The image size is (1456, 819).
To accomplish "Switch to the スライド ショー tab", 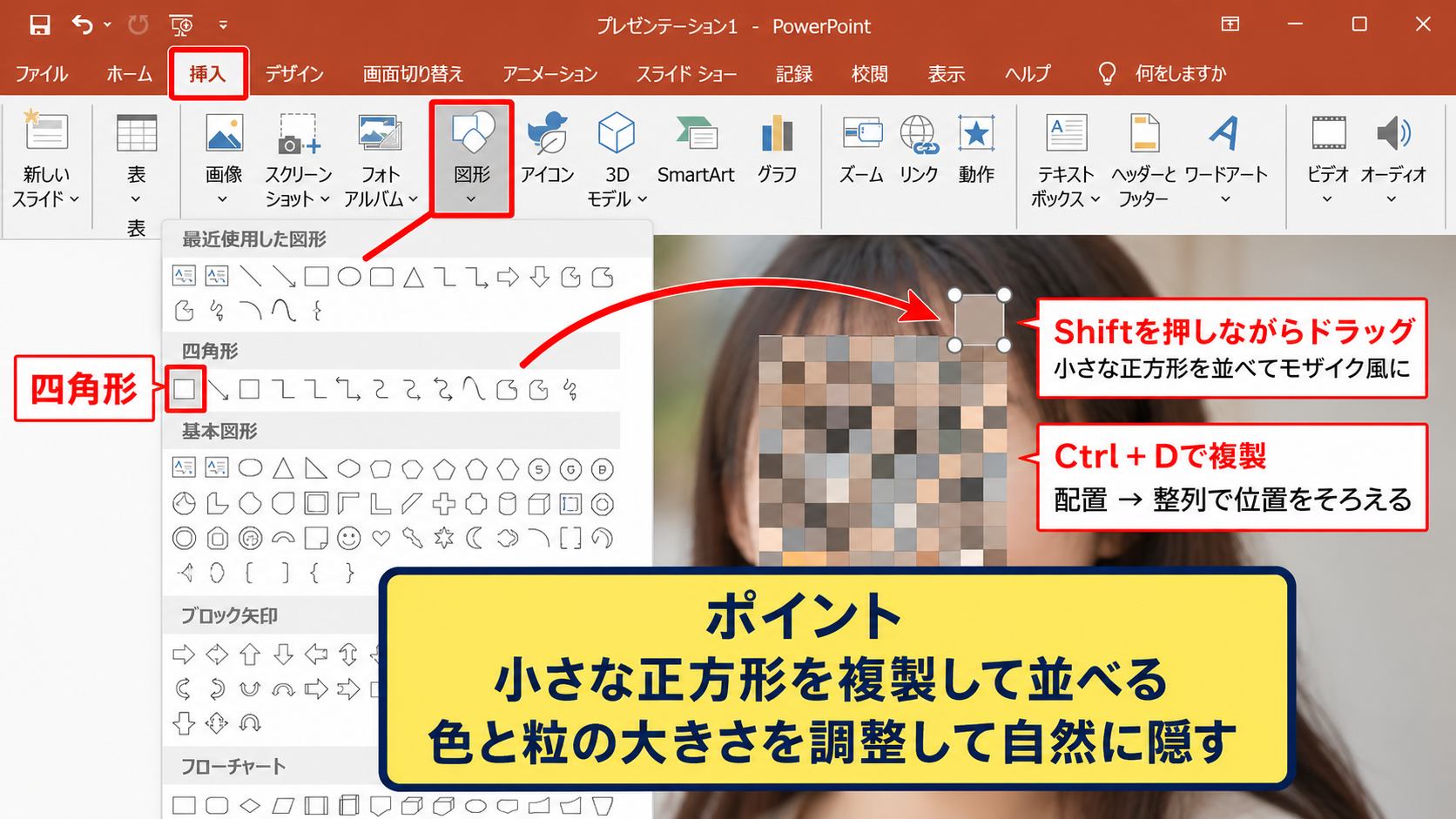I will 686,74.
